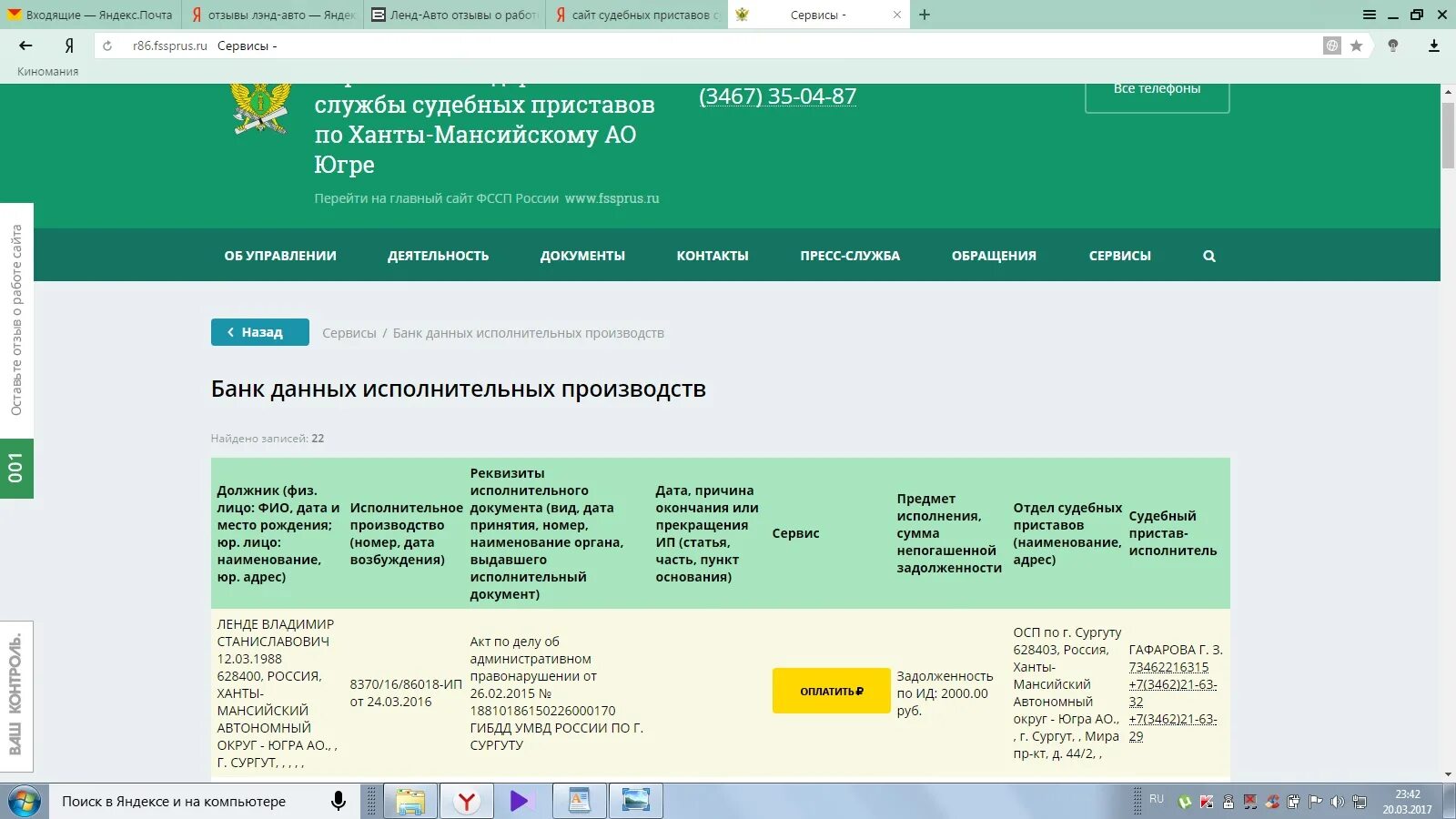Click the page security globe icon
This screenshot has width=1456, height=819.
[1331, 45]
